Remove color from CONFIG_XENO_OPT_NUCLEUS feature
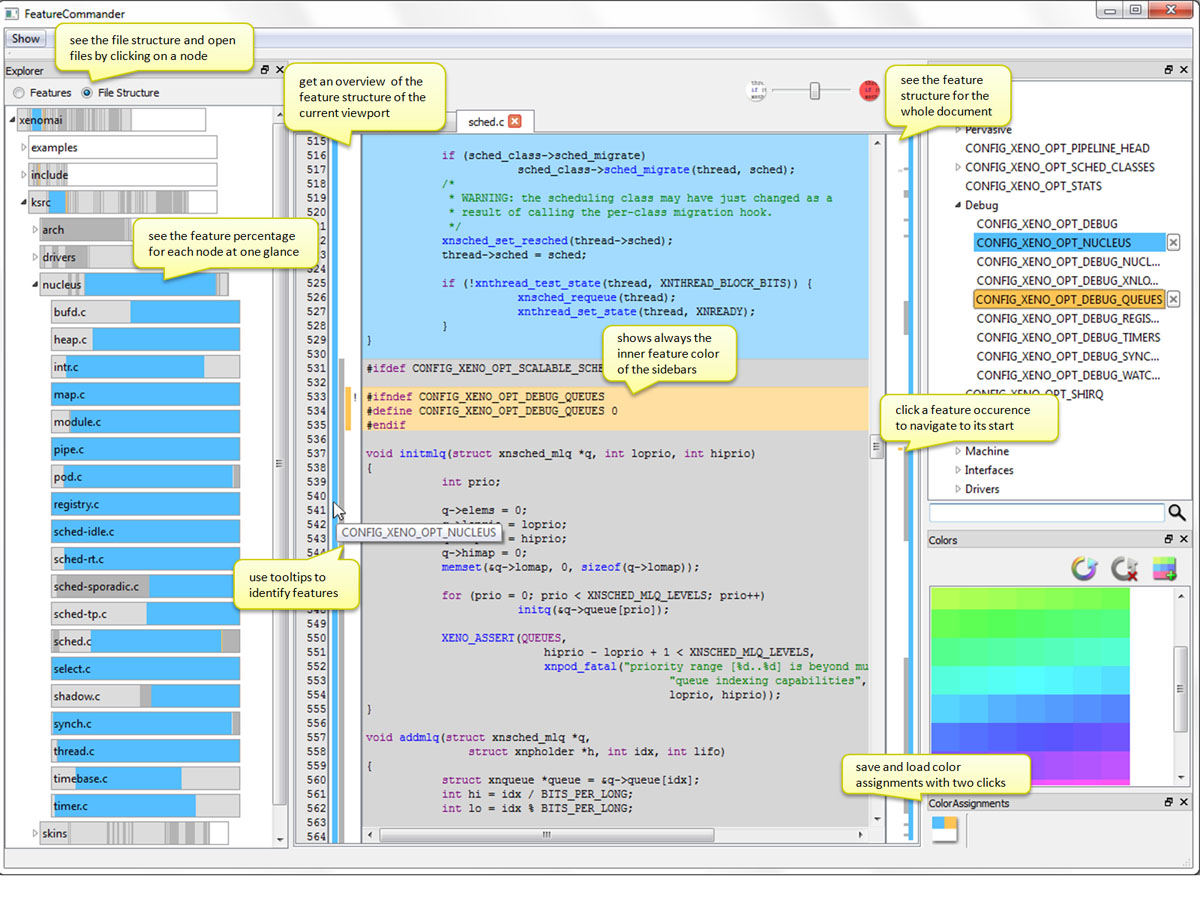This screenshot has width=1200, height=900. (x=1174, y=242)
